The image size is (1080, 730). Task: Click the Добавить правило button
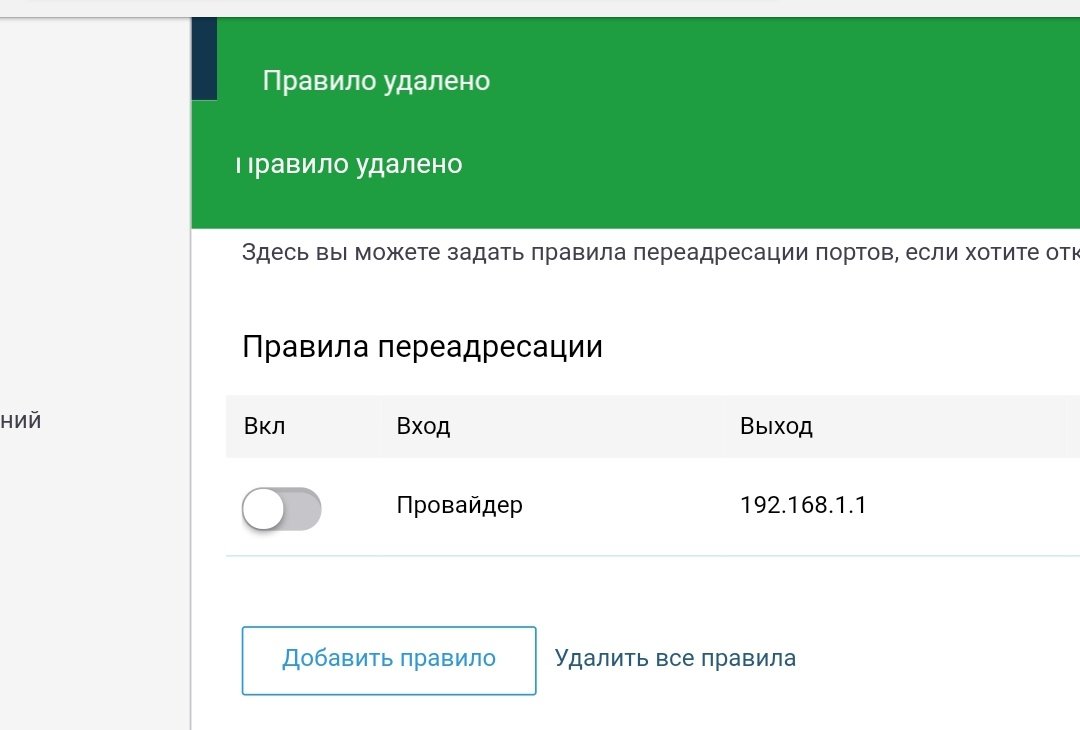[x=388, y=660]
